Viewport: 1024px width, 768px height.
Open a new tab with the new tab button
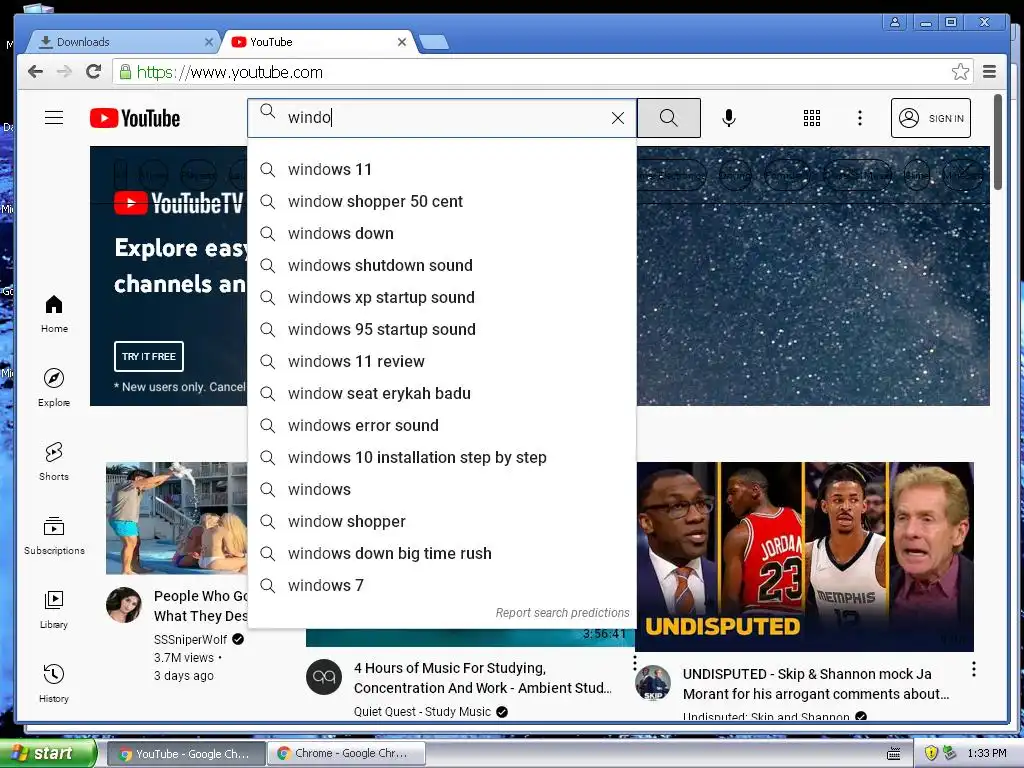(434, 43)
